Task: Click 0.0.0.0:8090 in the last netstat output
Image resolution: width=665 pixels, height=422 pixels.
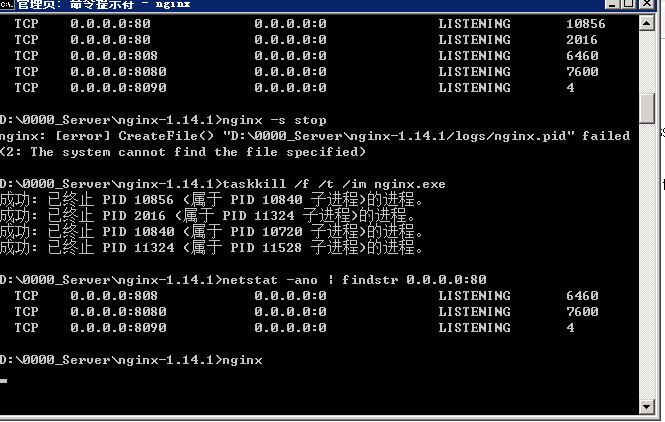Action: 118,328
